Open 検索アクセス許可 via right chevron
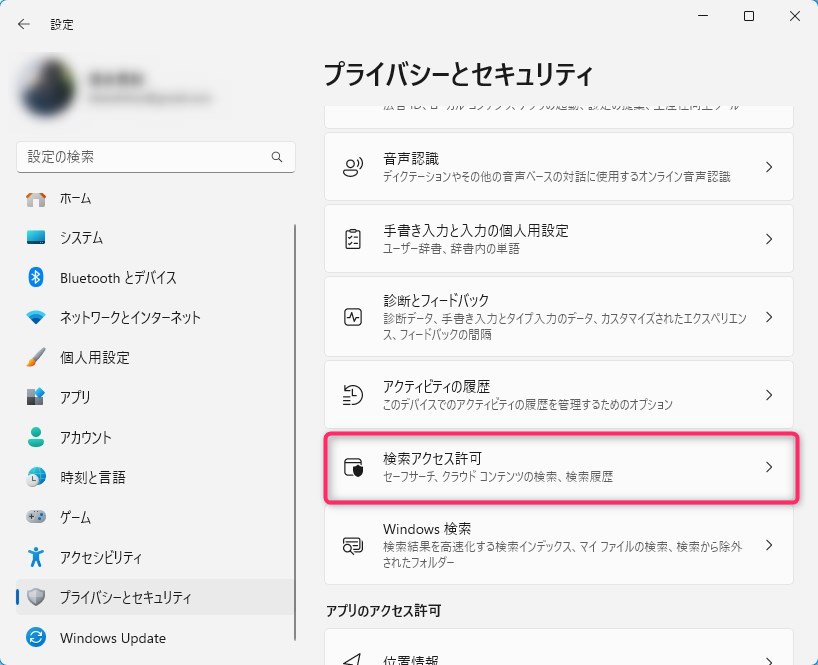This screenshot has width=818, height=665. (768, 467)
